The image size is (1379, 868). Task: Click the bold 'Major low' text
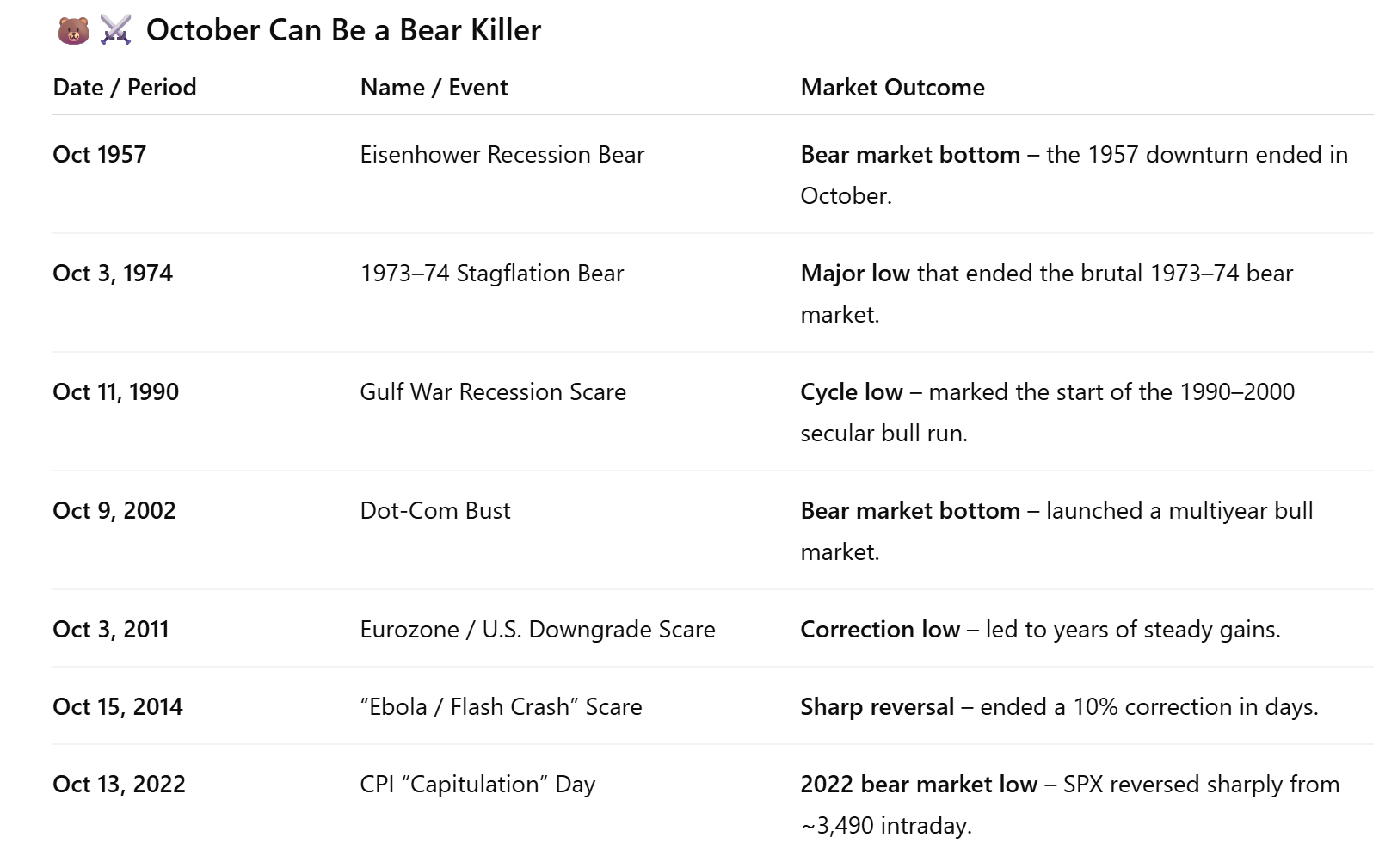click(854, 273)
